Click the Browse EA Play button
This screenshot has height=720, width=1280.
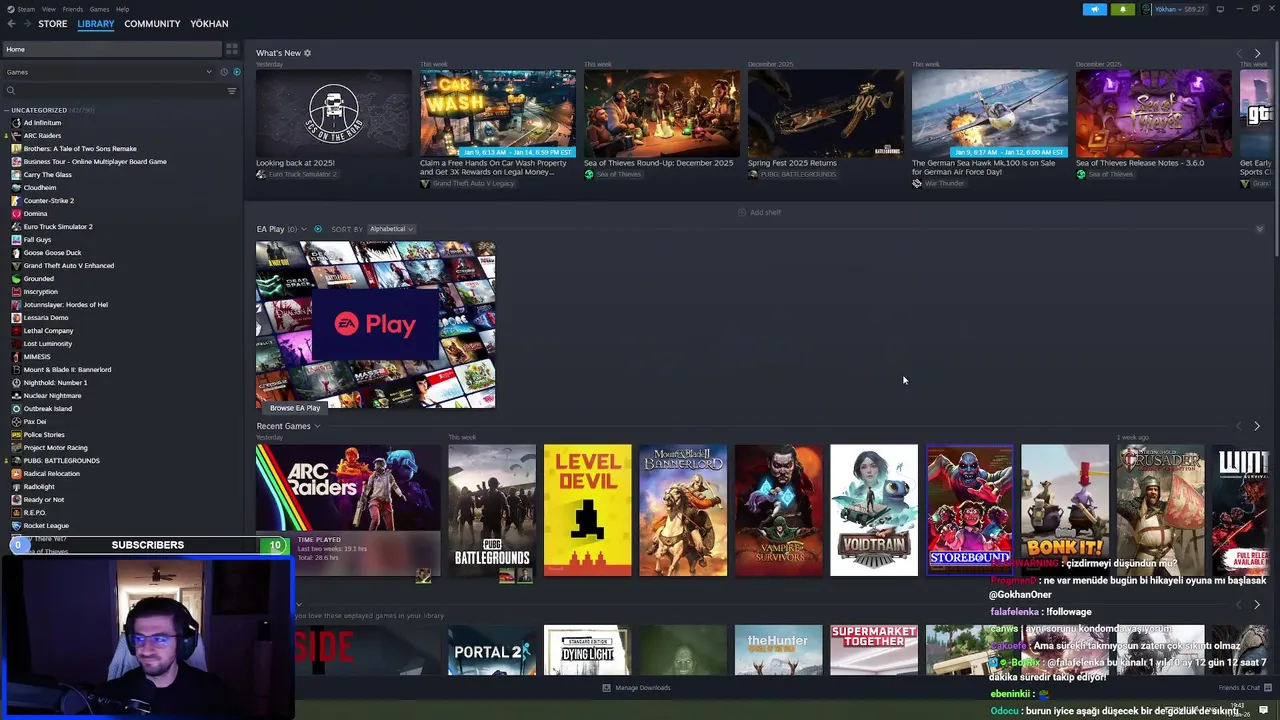[x=295, y=408]
